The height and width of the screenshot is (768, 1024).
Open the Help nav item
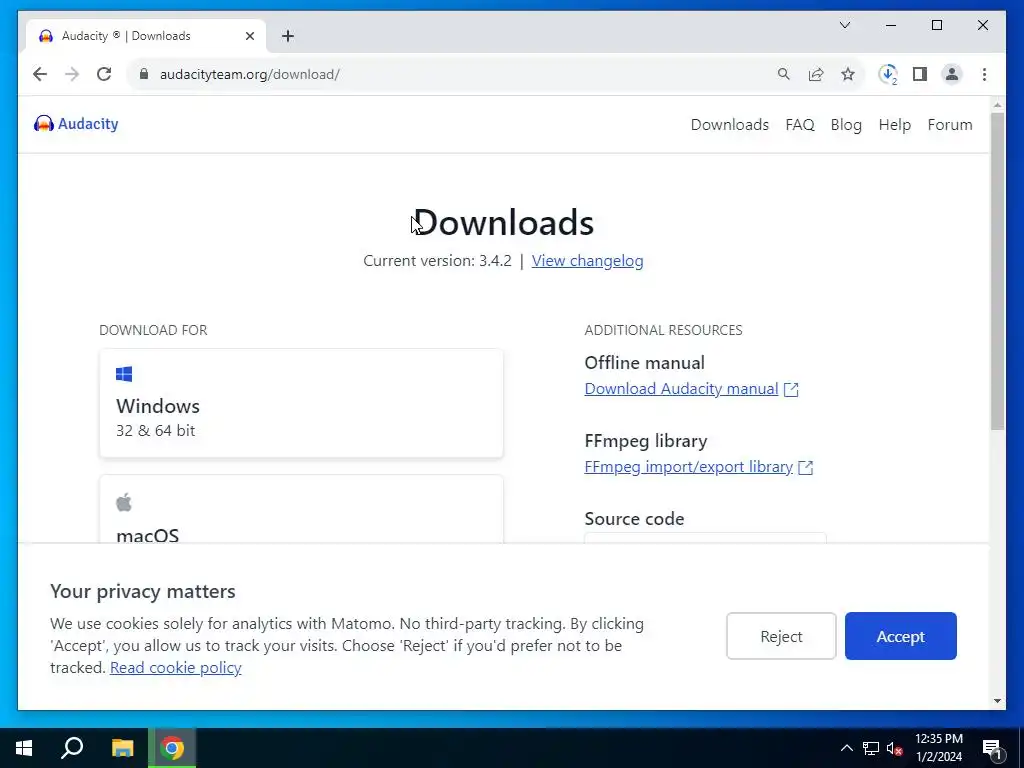point(894,125)
